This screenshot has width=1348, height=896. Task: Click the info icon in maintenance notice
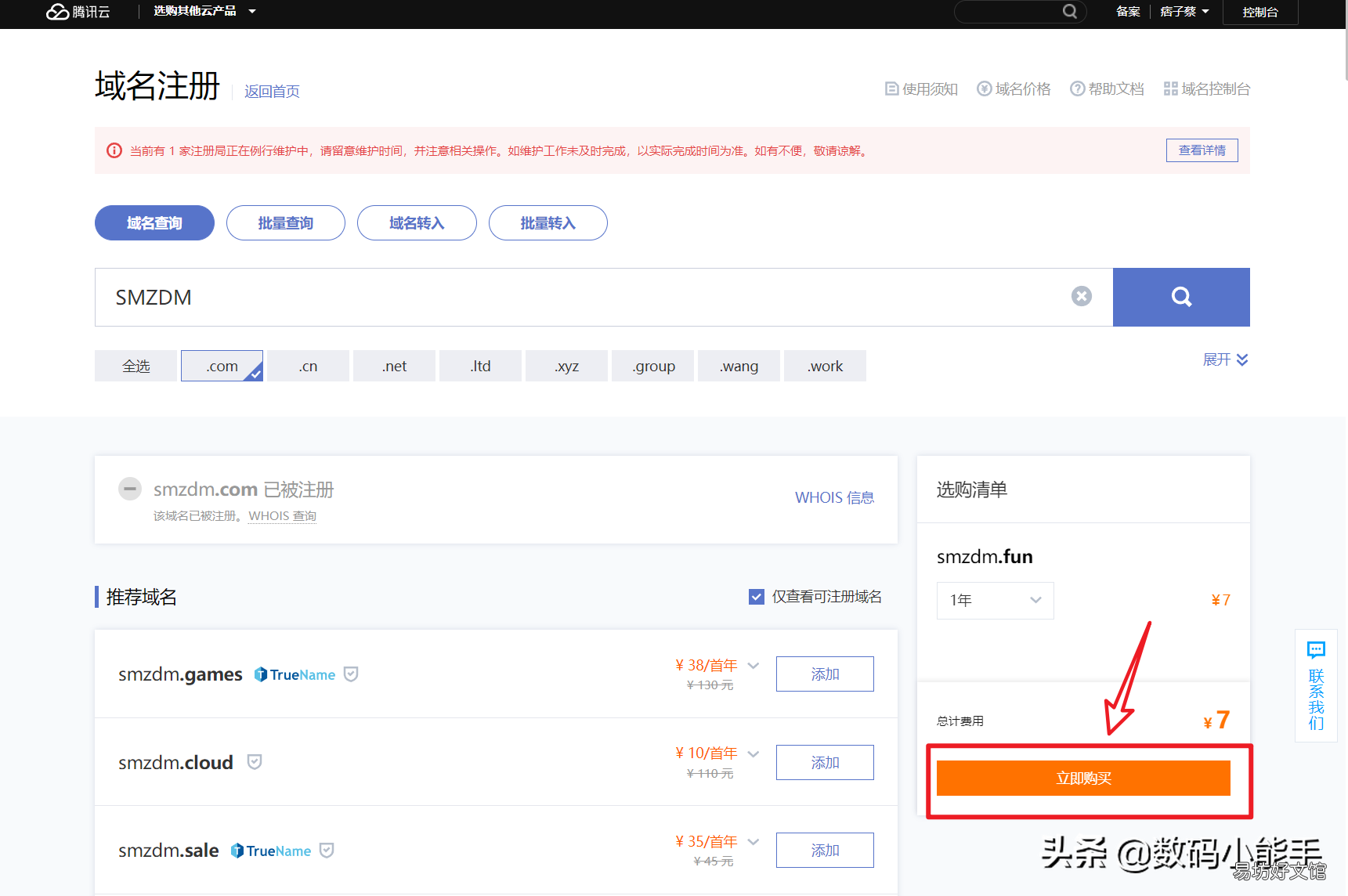(114, 150)
